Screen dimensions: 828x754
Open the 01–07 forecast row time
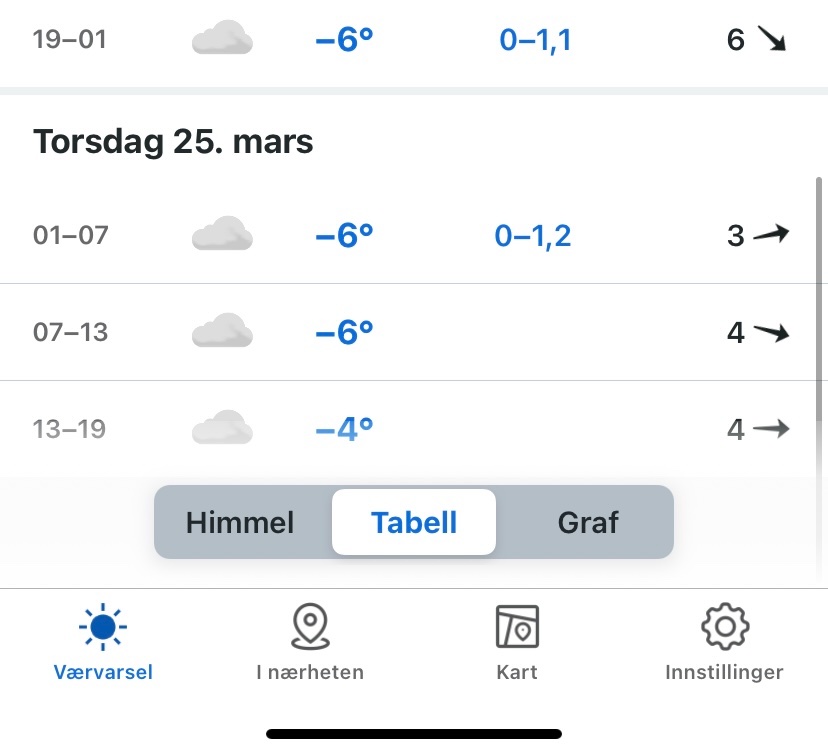(70, 236)
